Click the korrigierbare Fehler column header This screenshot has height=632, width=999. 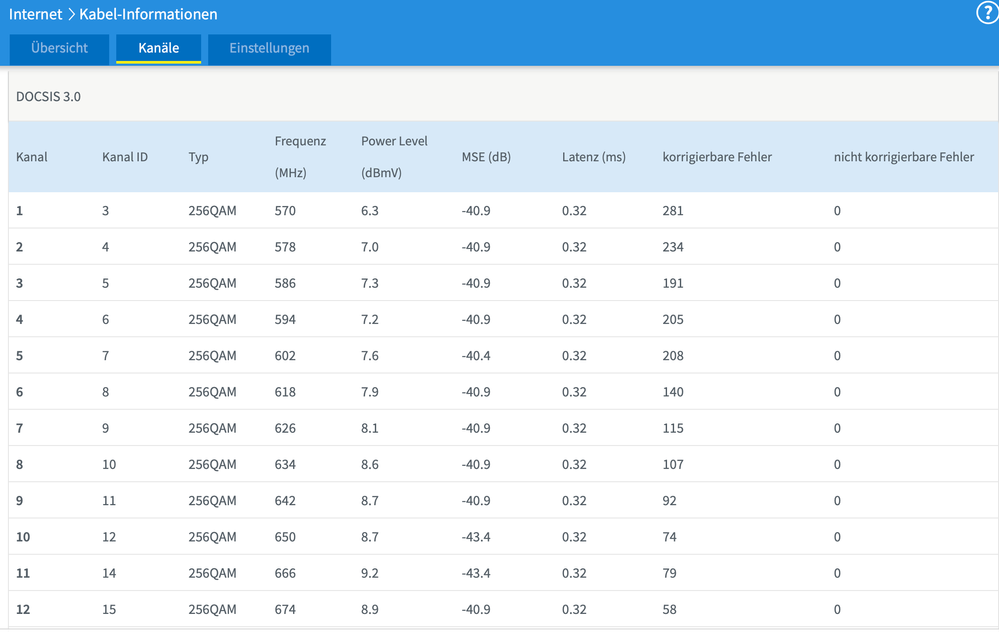(716, 157)
